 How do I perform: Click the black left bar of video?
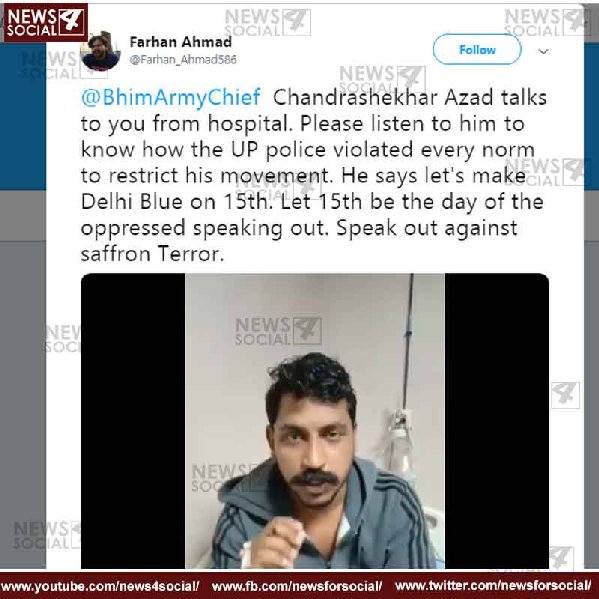point(133,421)
